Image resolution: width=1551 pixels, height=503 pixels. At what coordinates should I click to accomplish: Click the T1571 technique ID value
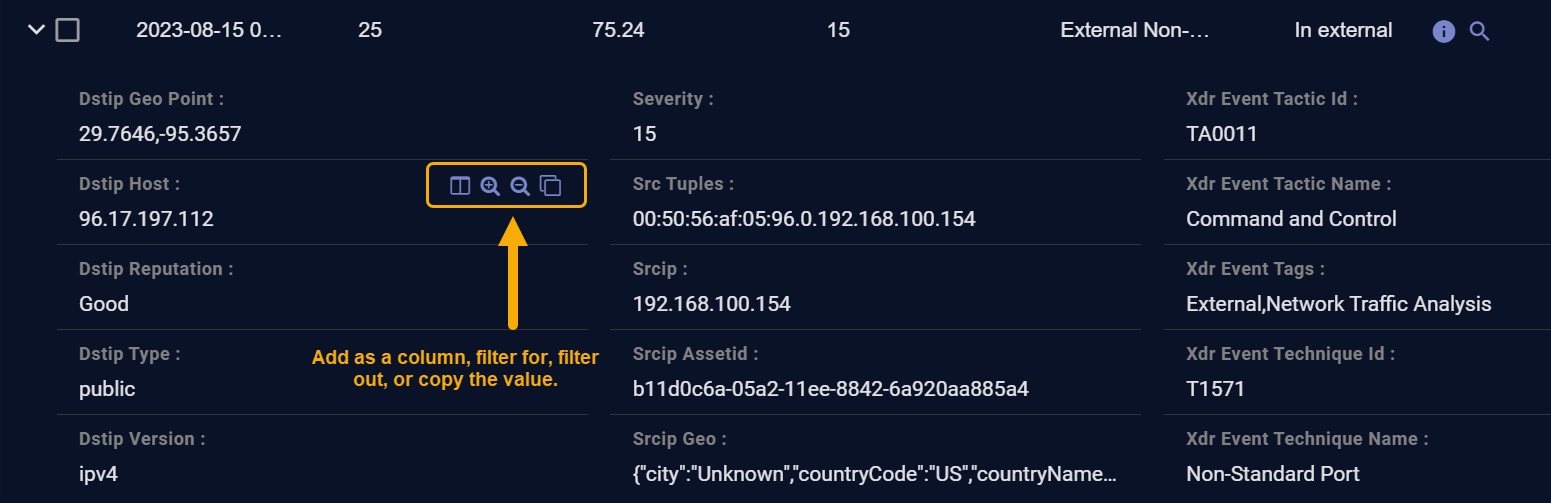1215,389
